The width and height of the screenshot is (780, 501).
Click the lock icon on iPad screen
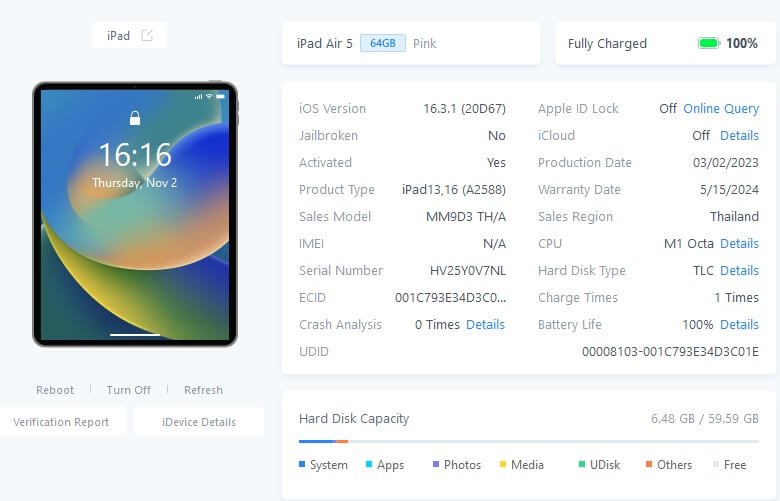(135, 118)
